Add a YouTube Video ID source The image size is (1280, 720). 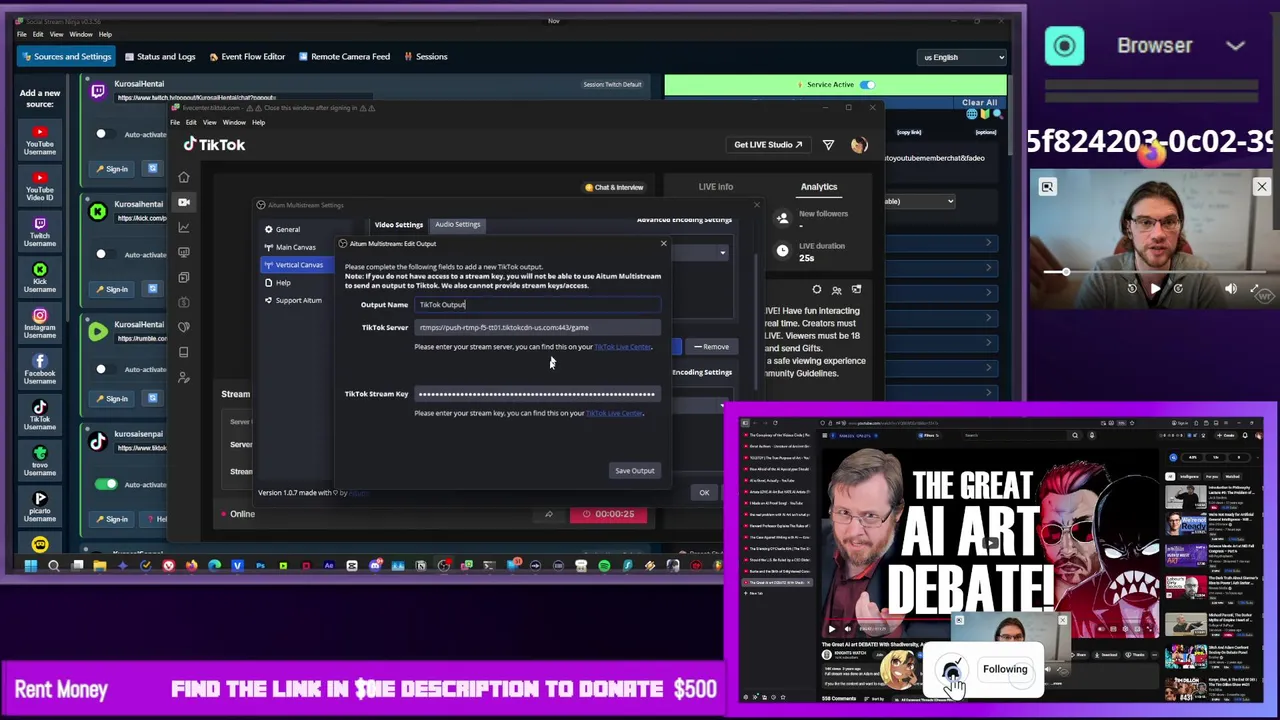pyautogui.click(x=40, y=185)
